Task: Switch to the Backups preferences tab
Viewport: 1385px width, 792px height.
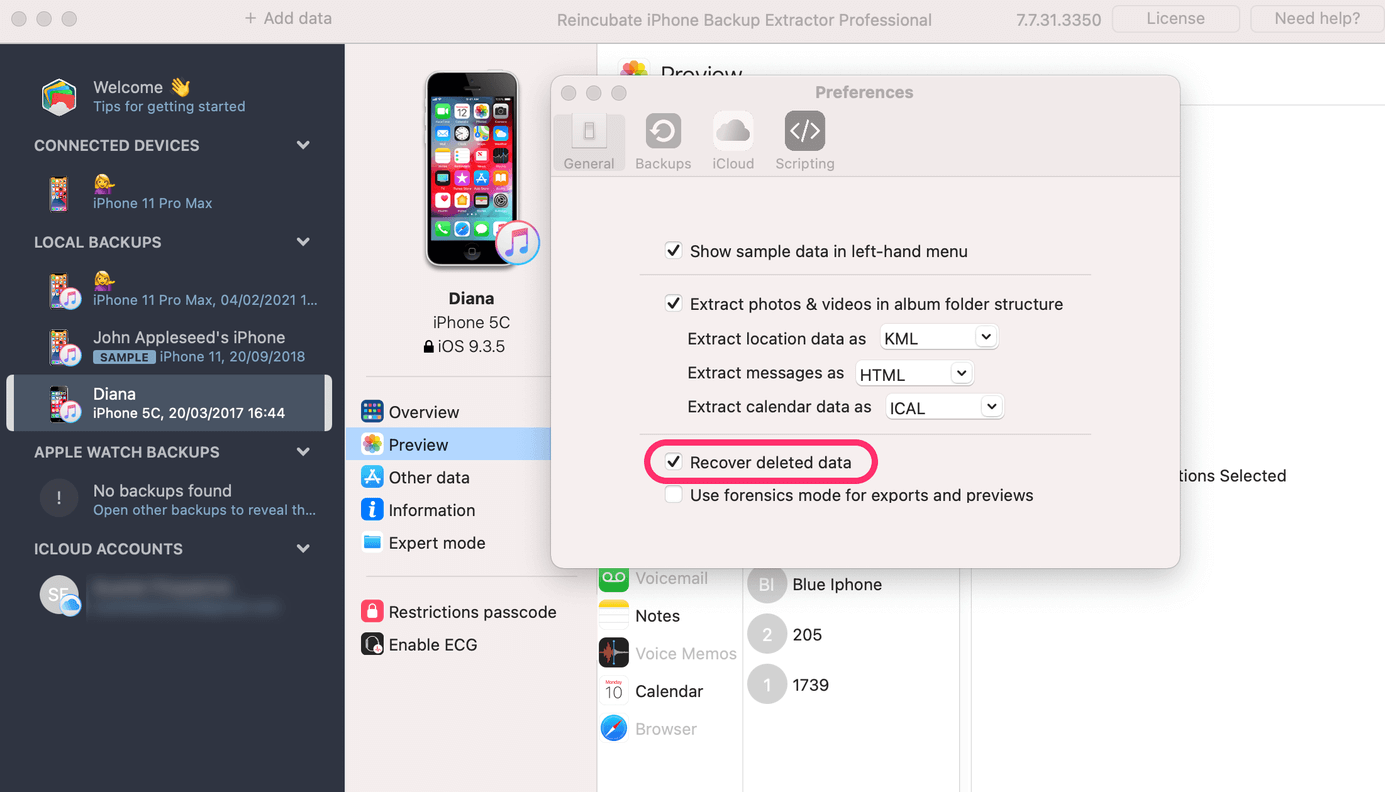Action: click(662, 140)
